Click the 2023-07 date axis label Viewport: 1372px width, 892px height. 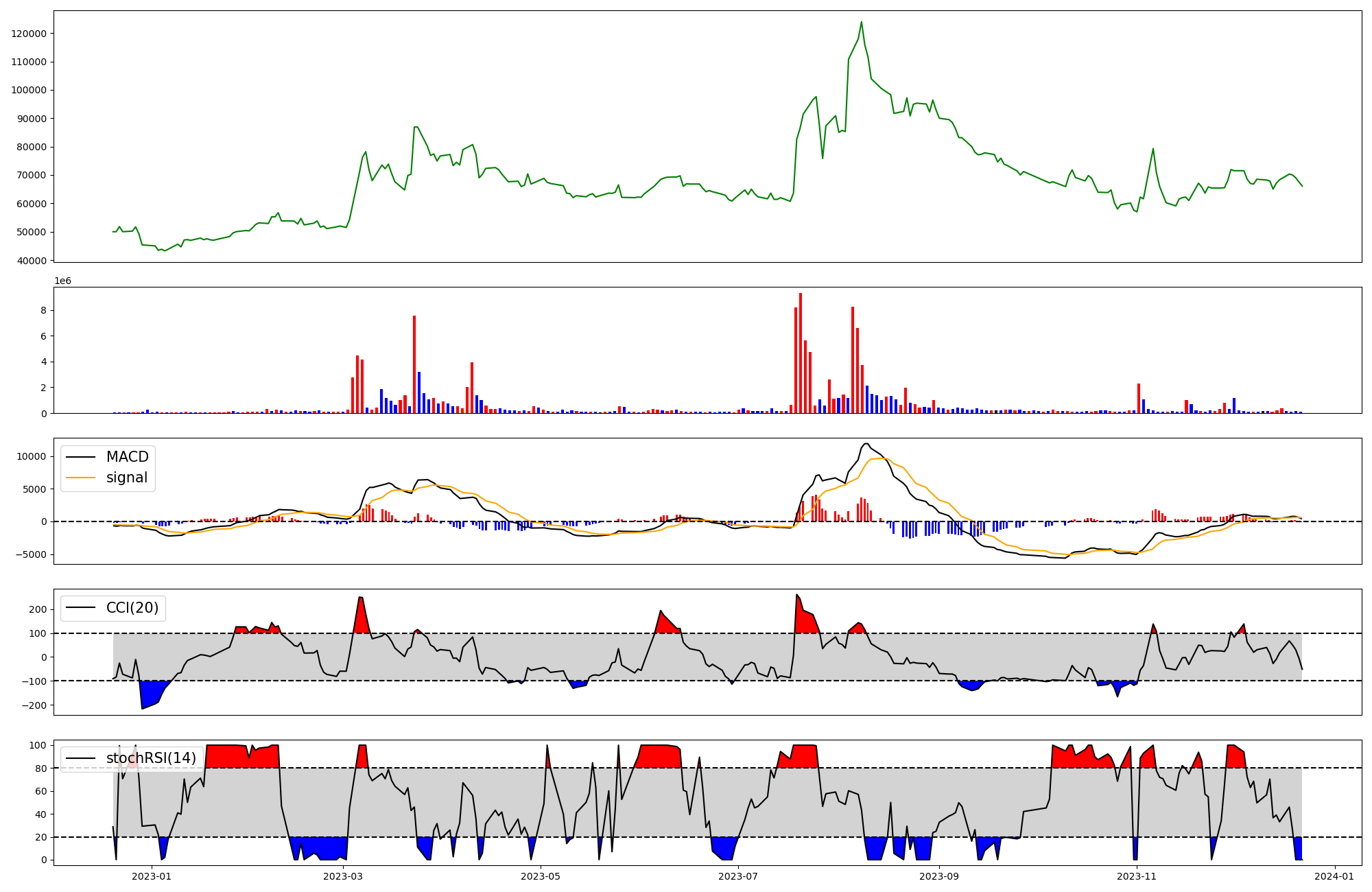coord(738,876)
